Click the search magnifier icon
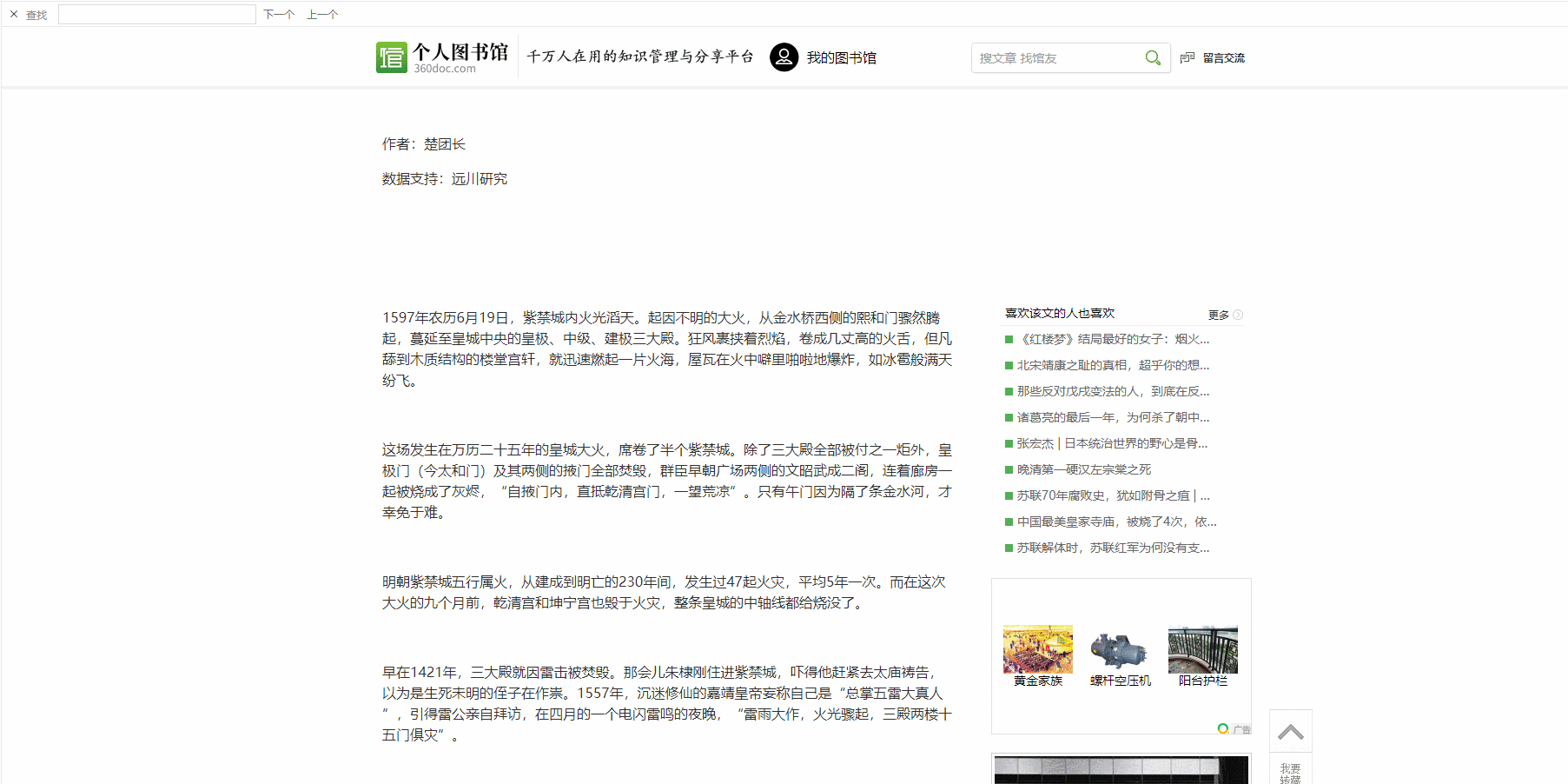The width and height of the screenshot is (1568, 784). tap(1153, 57)
